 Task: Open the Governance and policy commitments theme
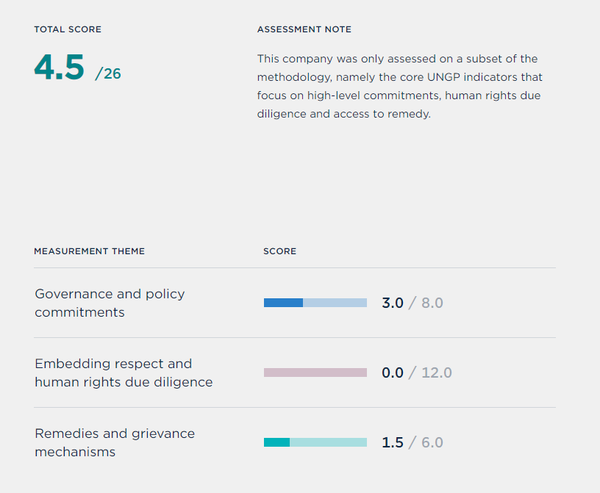pyautogui.click(x=109, y=303)
